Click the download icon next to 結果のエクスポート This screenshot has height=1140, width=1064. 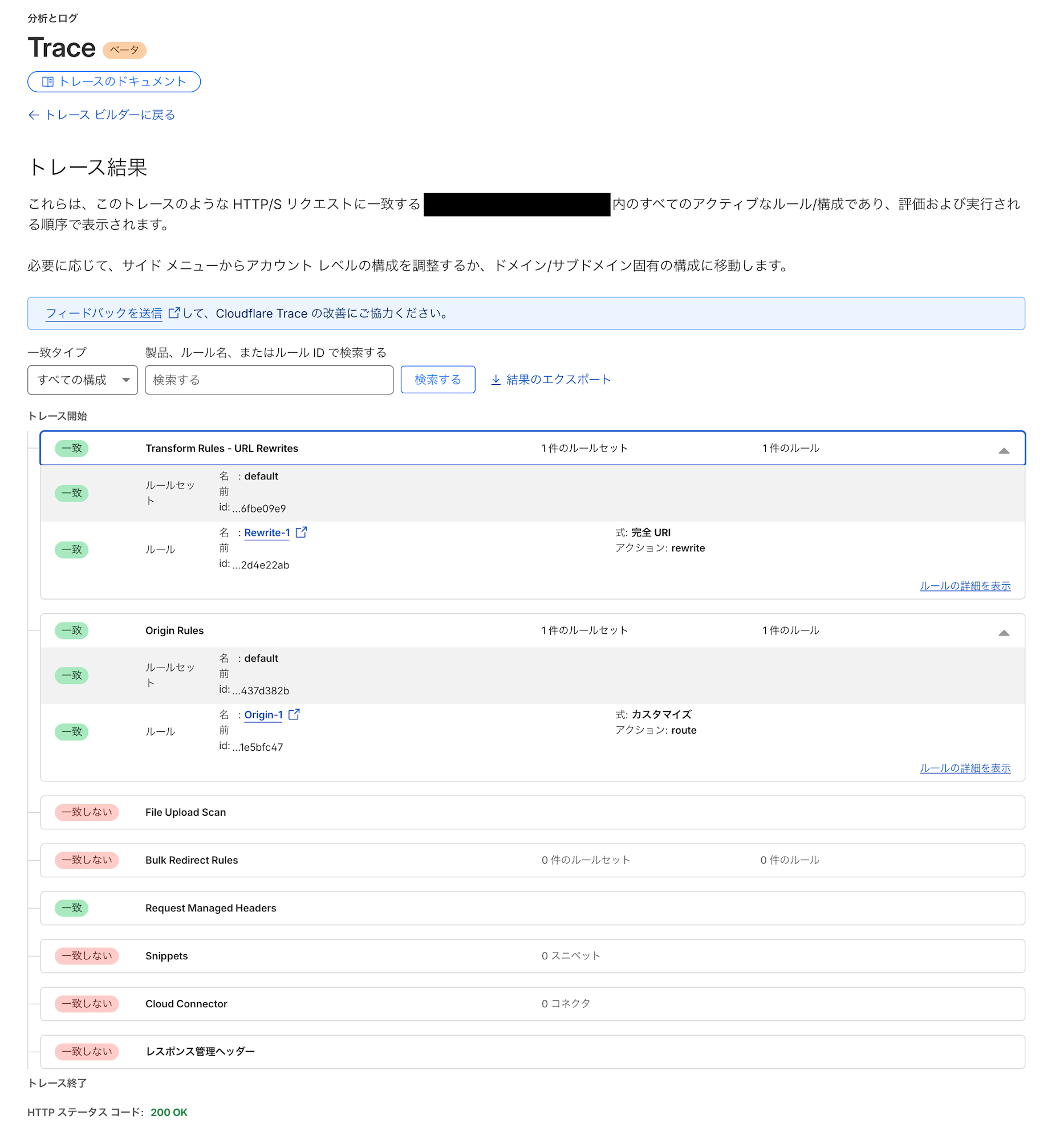[x=494, y=379]
